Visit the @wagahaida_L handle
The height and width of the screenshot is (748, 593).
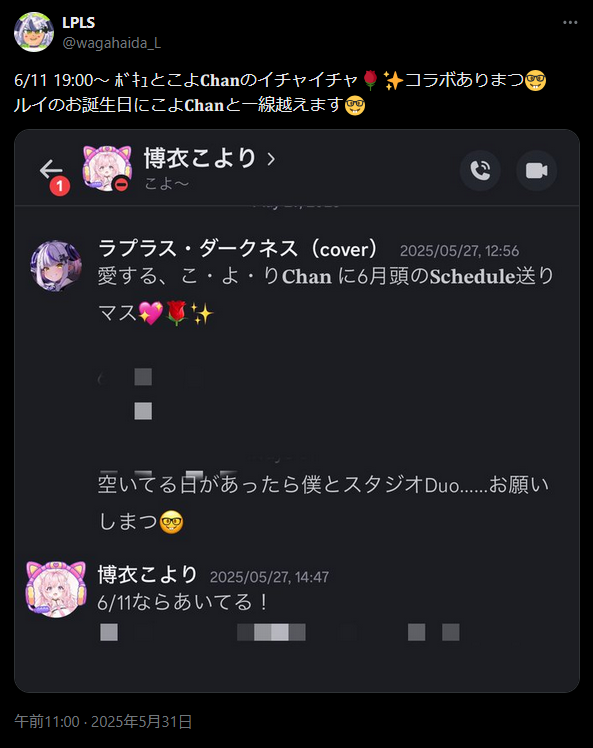point(111,43)
